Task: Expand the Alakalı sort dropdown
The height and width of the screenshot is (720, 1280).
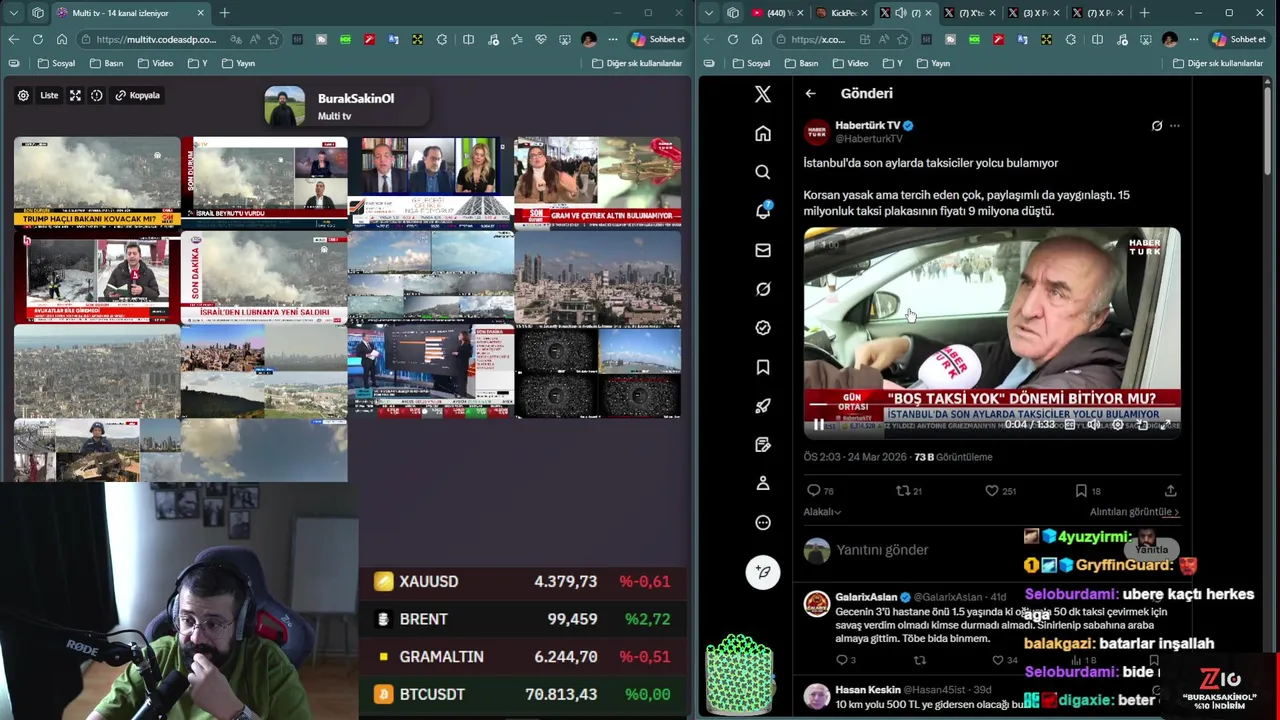Action: click(x=822, y=512)
